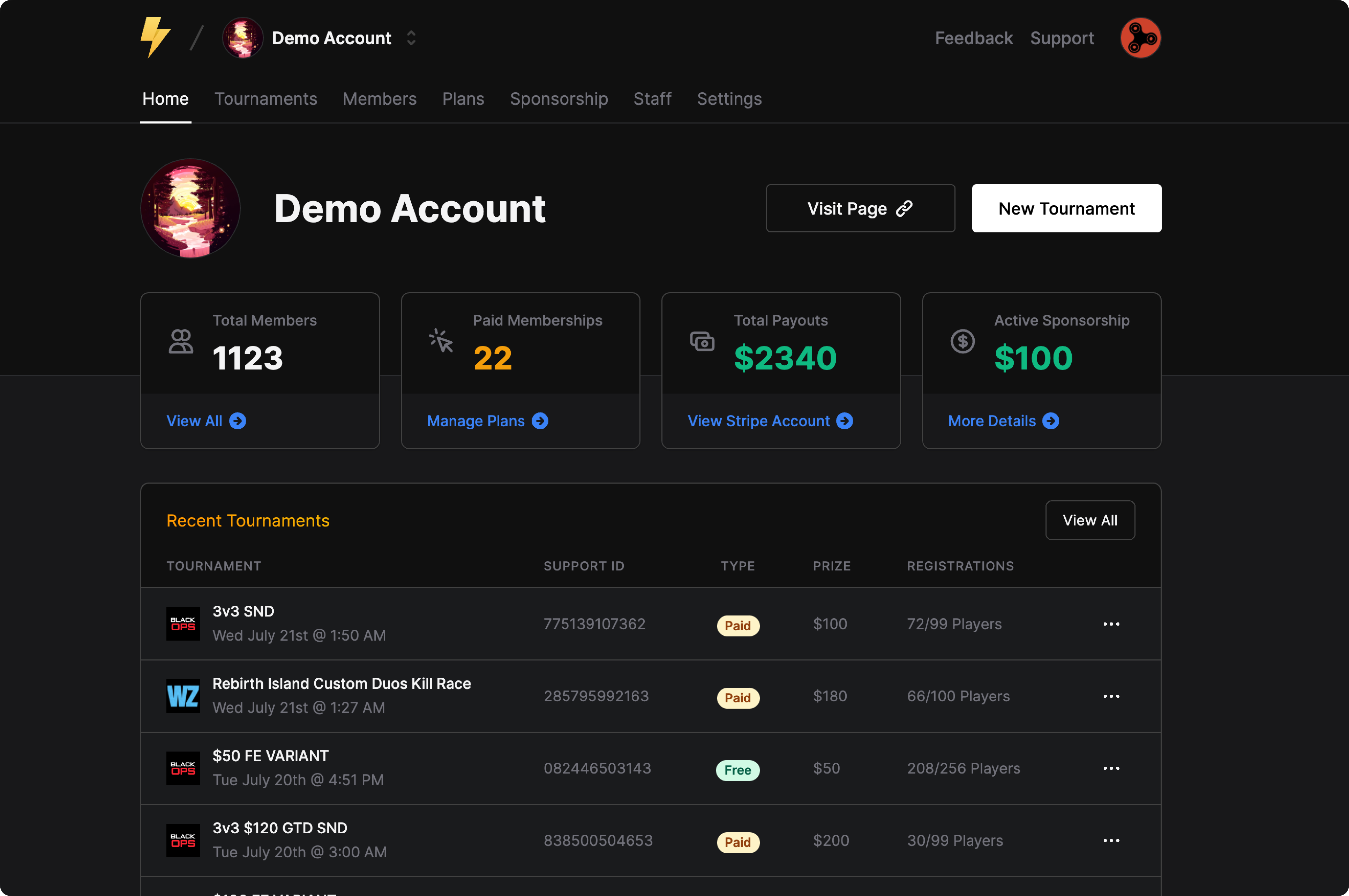Viewport: 1349px width, 896px height.
Task: Click the WZ game icon for Rebirth Island
Action: coord(183,696)
